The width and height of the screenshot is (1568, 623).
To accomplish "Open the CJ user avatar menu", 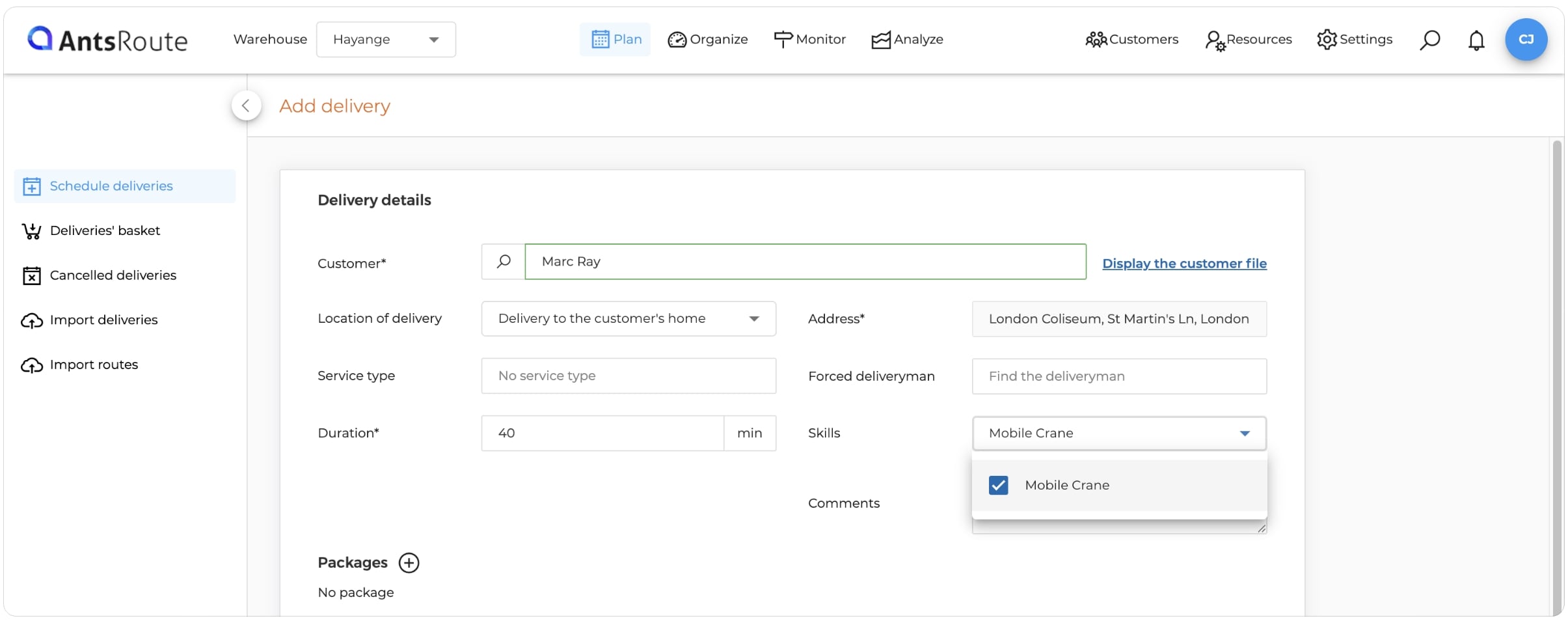I will 1526,39.
